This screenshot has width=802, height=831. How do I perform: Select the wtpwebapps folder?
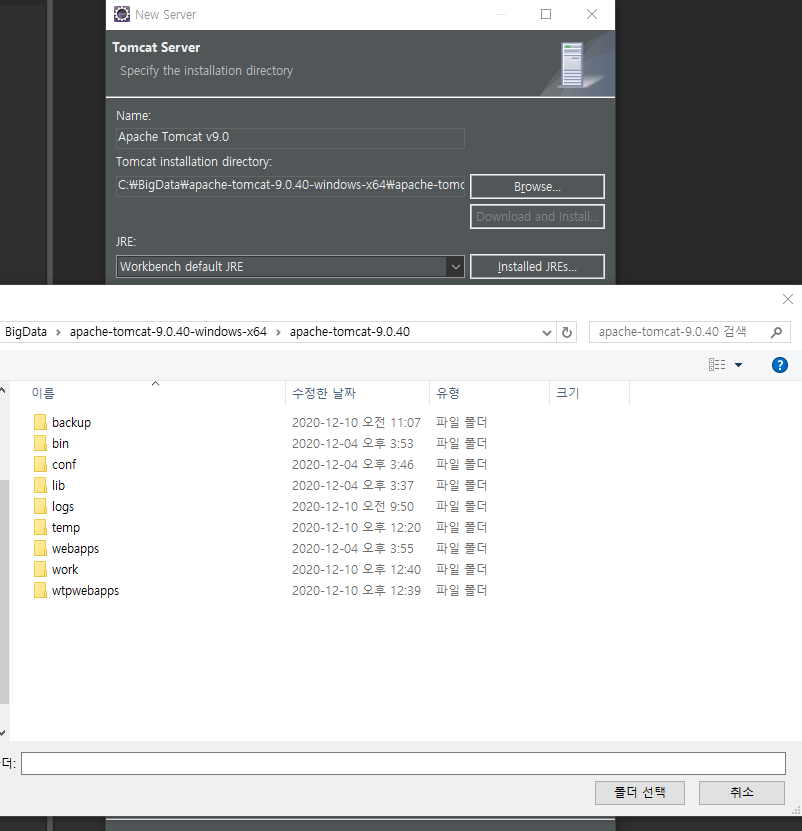[x=85, y=591]
